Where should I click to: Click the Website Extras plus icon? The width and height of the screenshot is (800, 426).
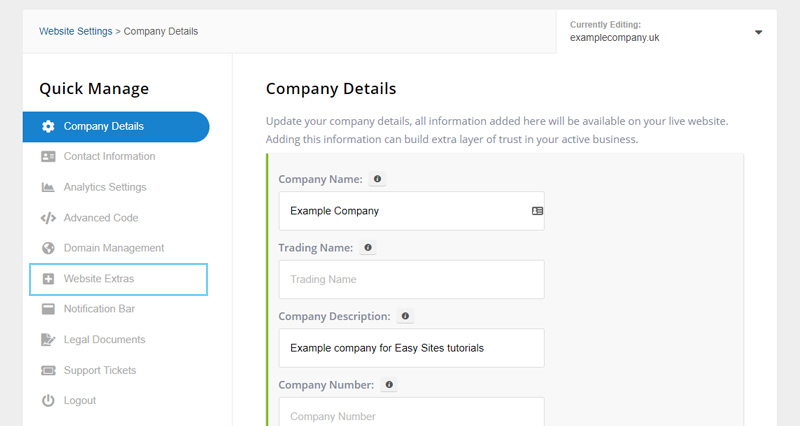click(x=48, y=279)
